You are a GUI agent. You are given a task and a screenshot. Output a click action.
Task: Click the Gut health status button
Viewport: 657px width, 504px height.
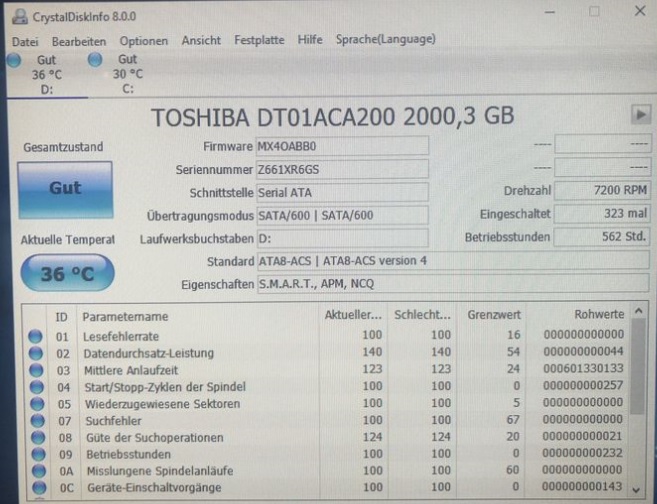click(65, 190)
